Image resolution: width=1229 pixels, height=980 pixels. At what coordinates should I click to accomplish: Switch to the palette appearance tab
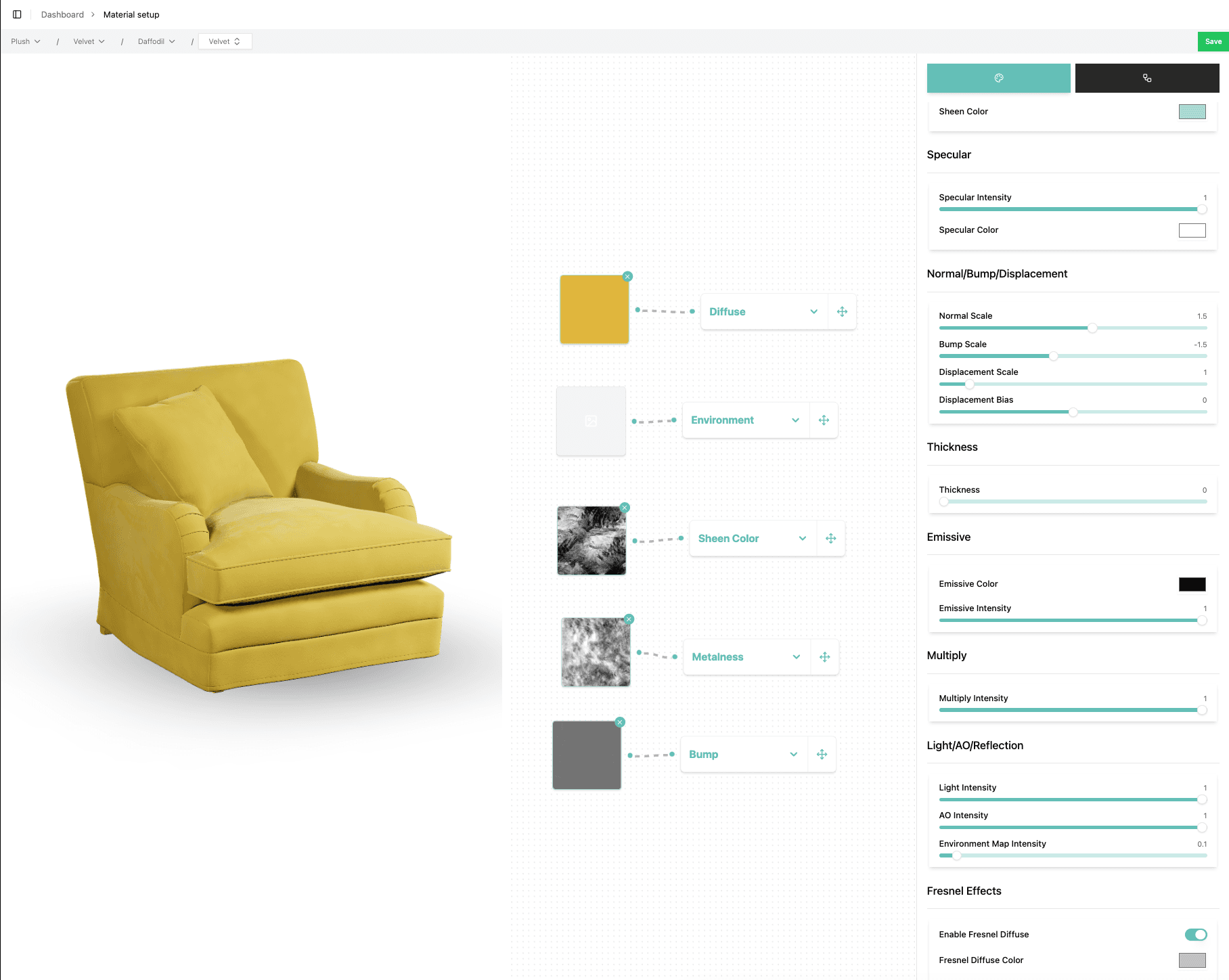point(998,79)
